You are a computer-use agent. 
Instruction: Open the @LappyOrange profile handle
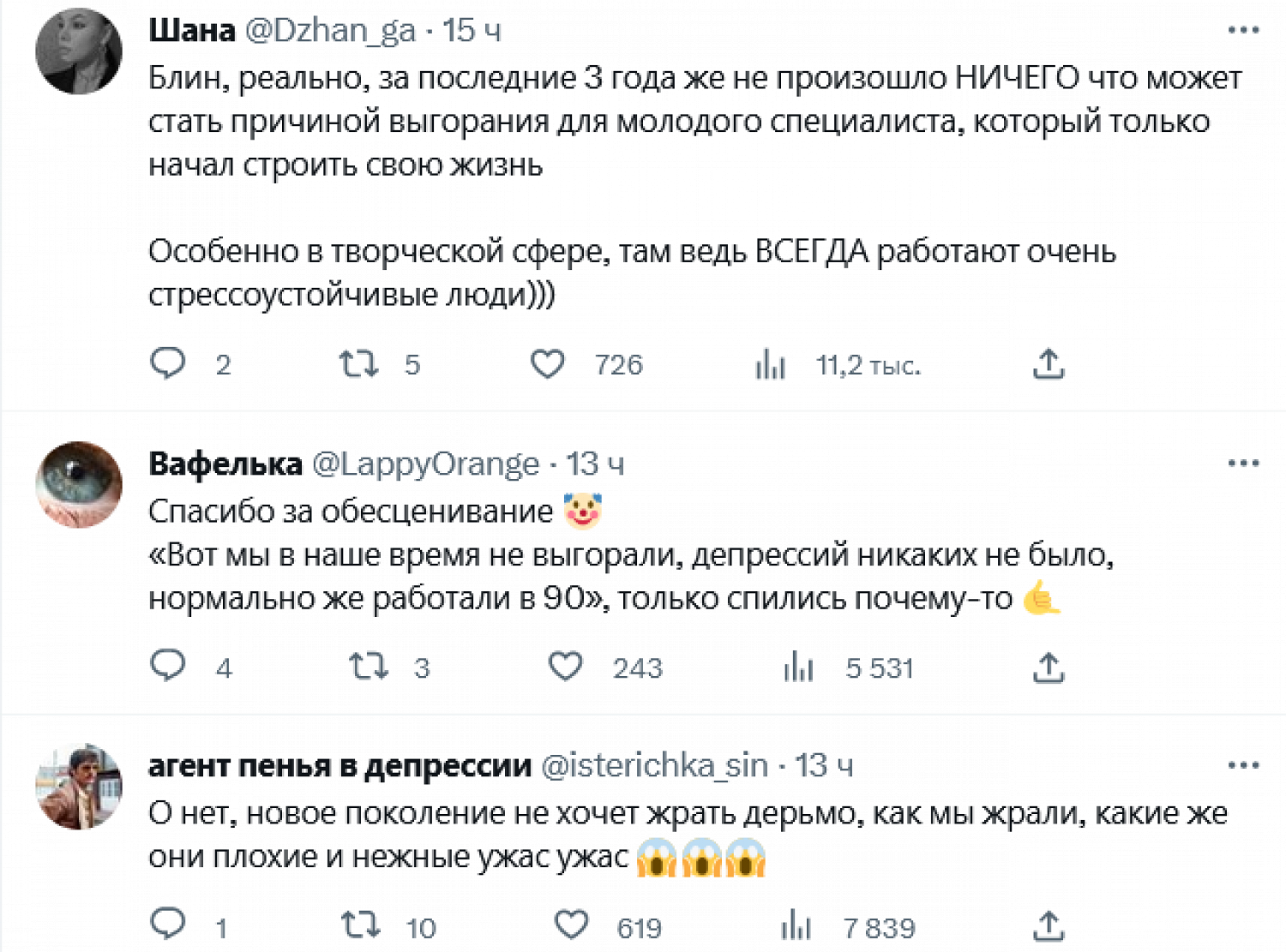[x=425, y=464]
